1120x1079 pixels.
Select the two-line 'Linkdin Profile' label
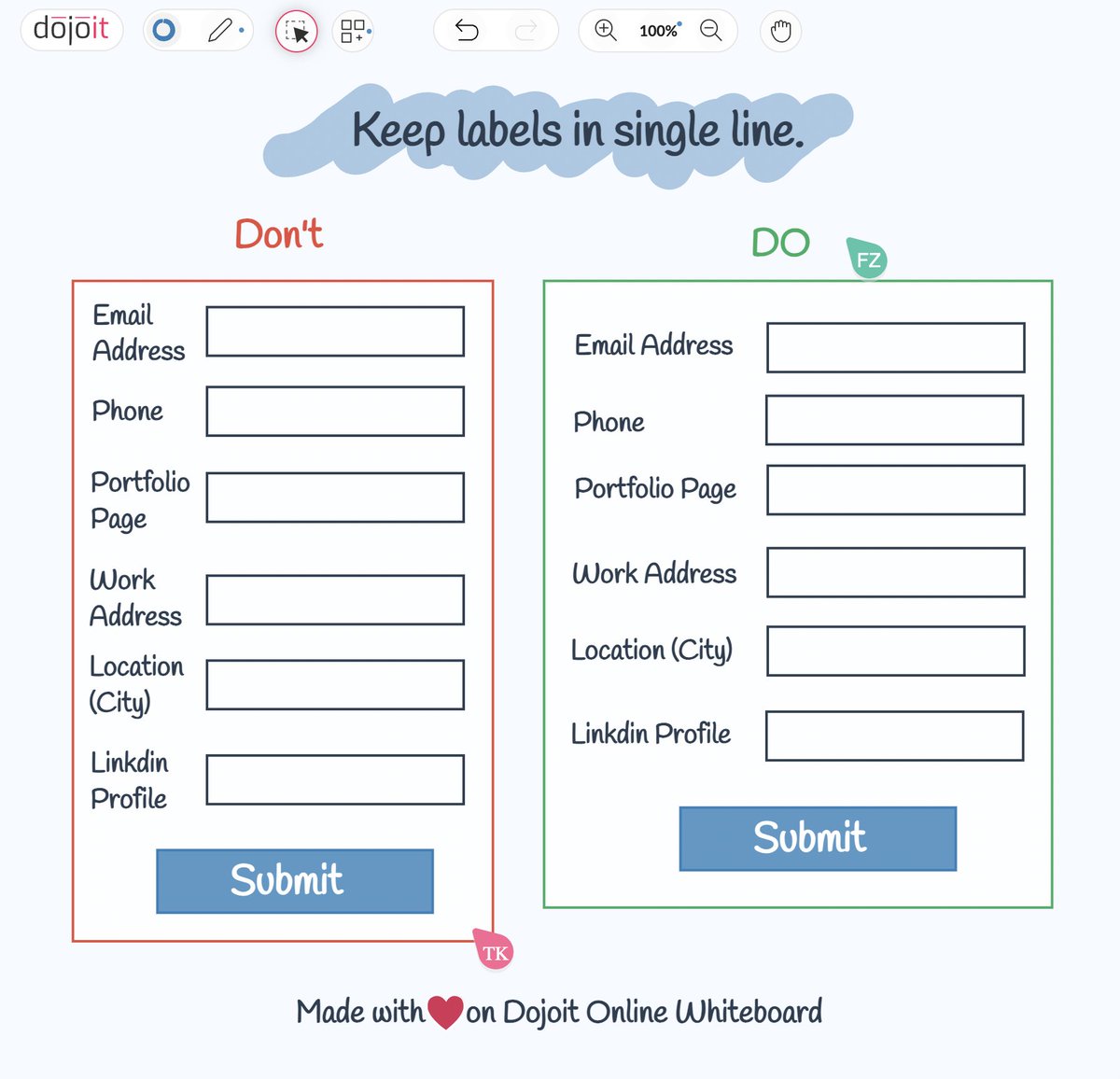[x=129, y=780]
